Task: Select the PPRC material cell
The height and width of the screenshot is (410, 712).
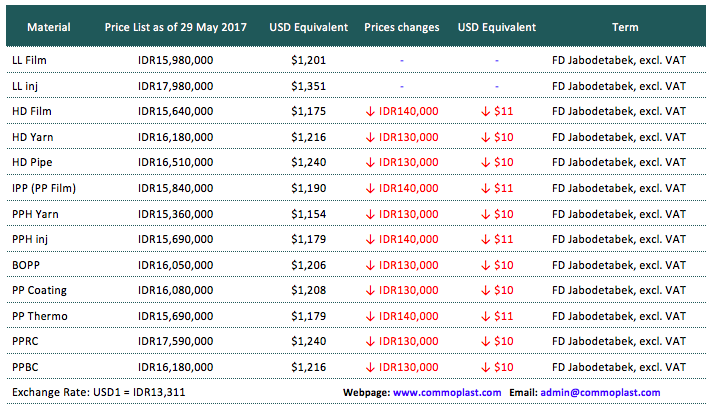Action: click(27, 341)
